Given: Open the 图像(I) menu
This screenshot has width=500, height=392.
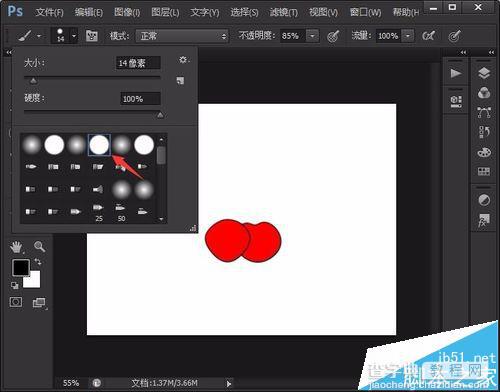Looking at the screenshot, I should pos(127,12).
